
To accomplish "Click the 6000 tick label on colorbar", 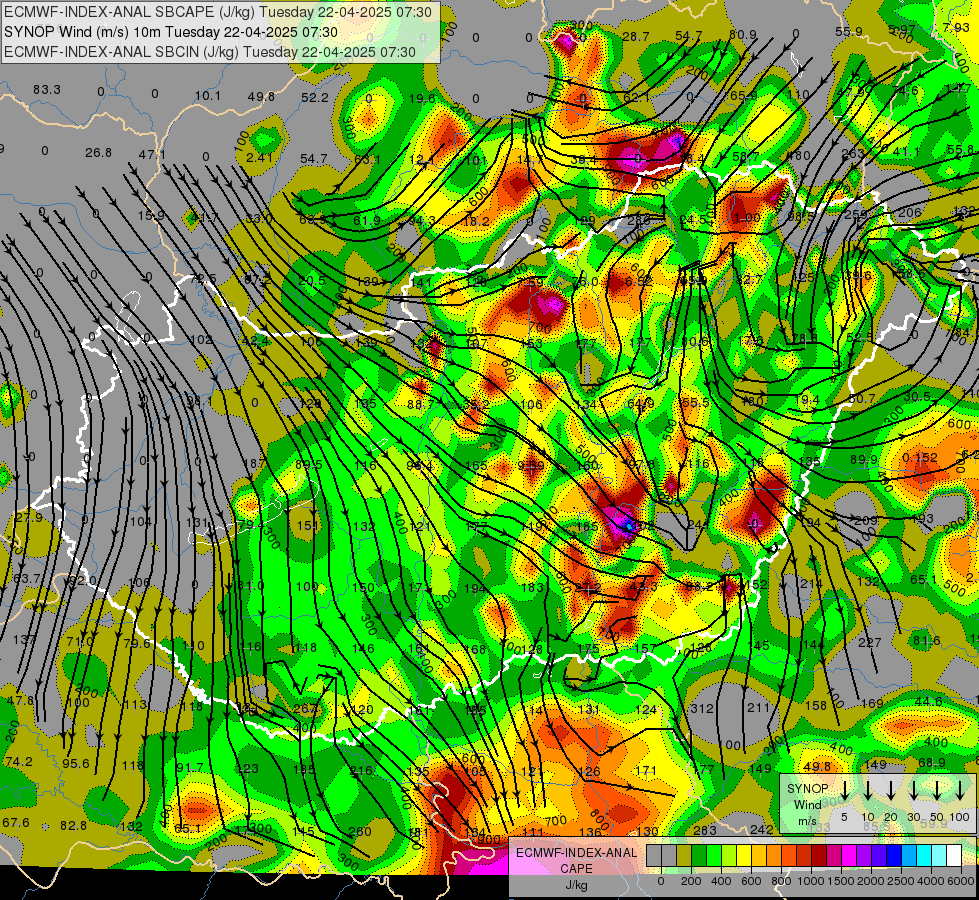I will pos(961,881).
